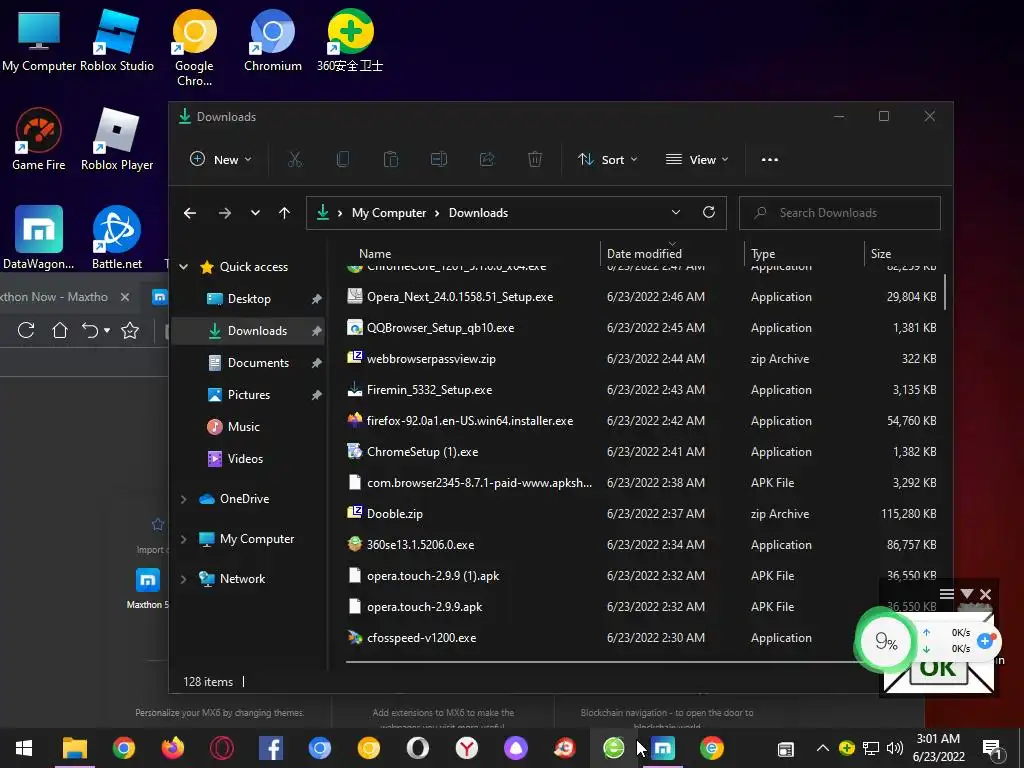This screenshot has width=1024, height=768.
Task: Select the Game Fire desktop icon
Action: (39, 140)
